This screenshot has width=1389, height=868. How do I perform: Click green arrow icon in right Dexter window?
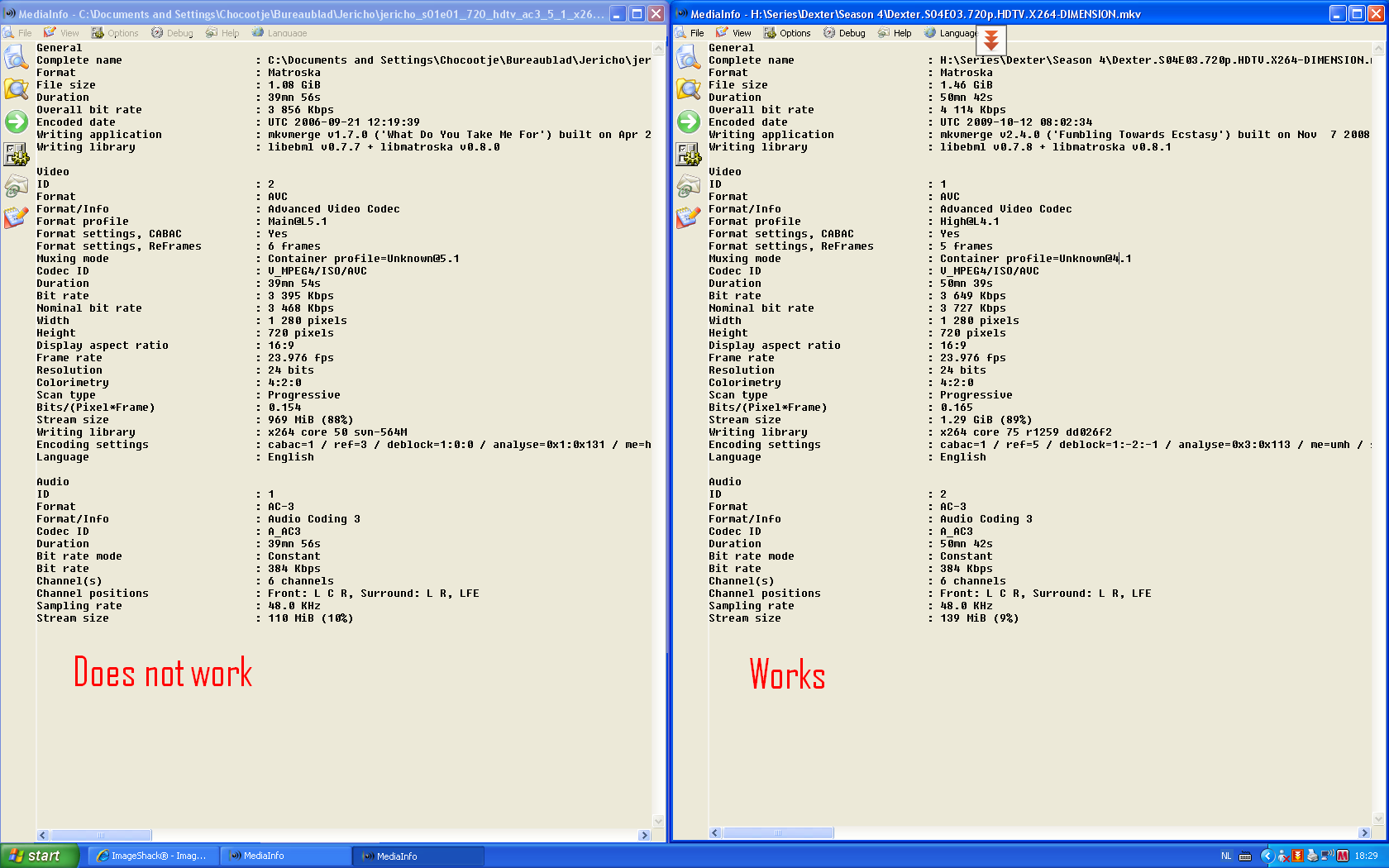click(x=688, y=122)
